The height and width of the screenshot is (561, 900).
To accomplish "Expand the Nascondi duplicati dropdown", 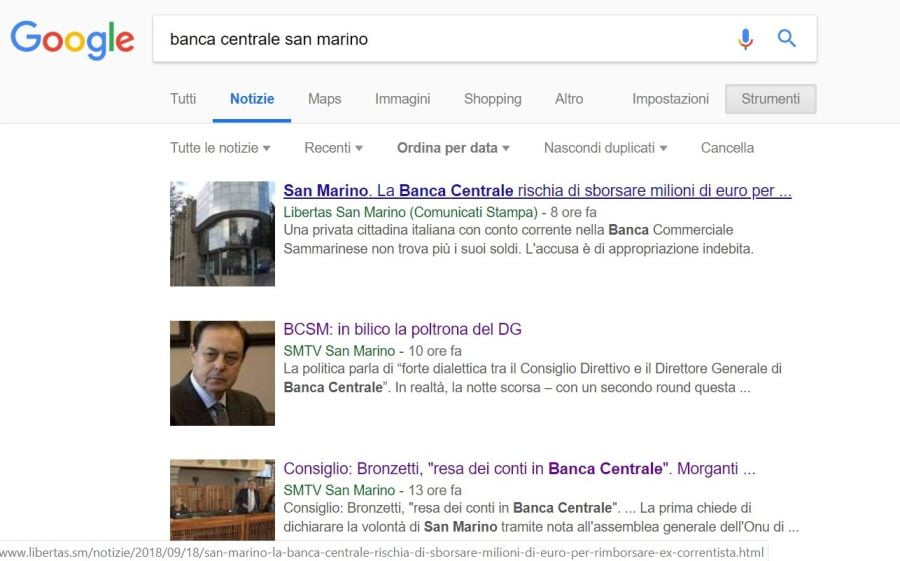I will click(x=606, y=148).
